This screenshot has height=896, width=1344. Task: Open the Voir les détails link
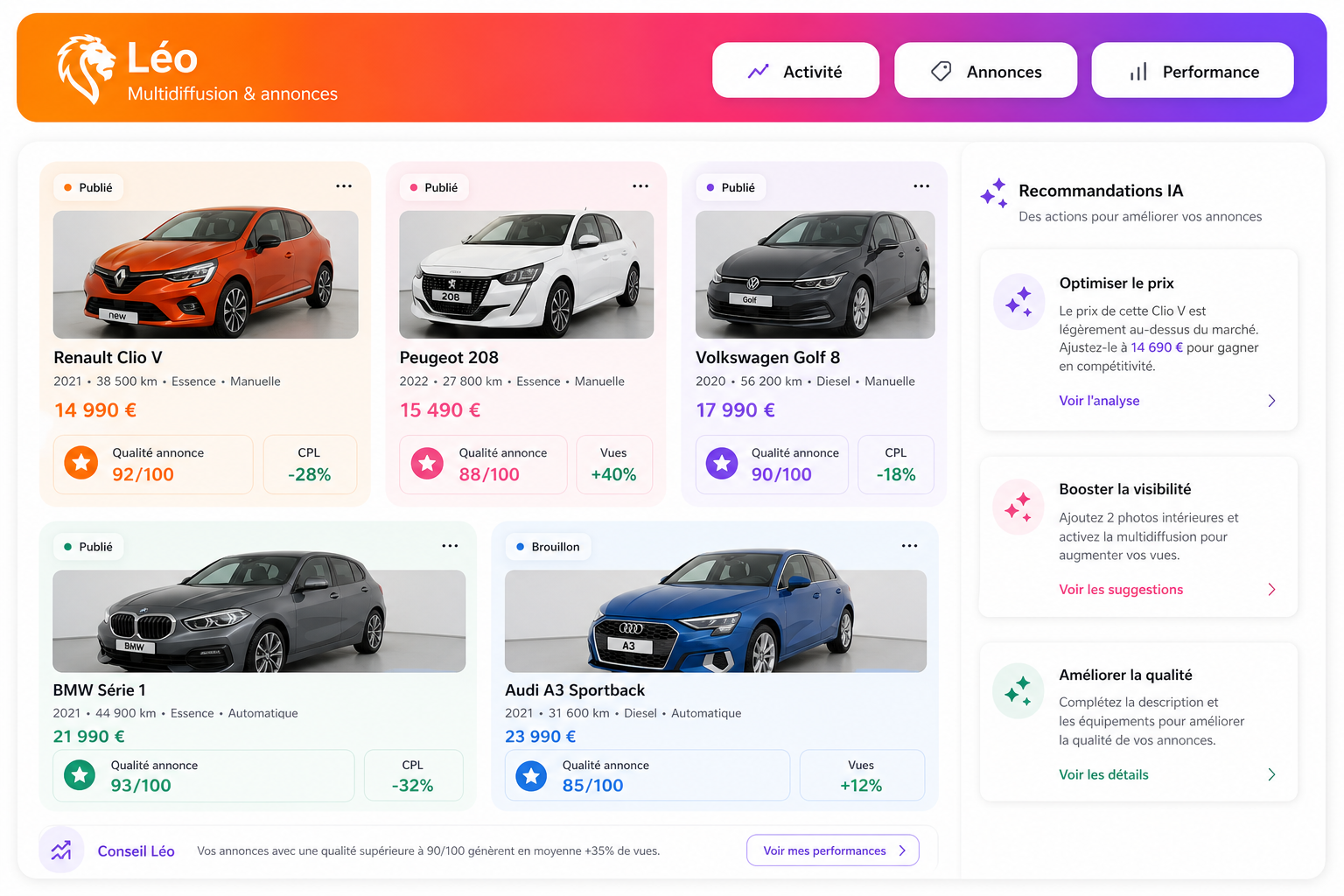[1103, 774]
